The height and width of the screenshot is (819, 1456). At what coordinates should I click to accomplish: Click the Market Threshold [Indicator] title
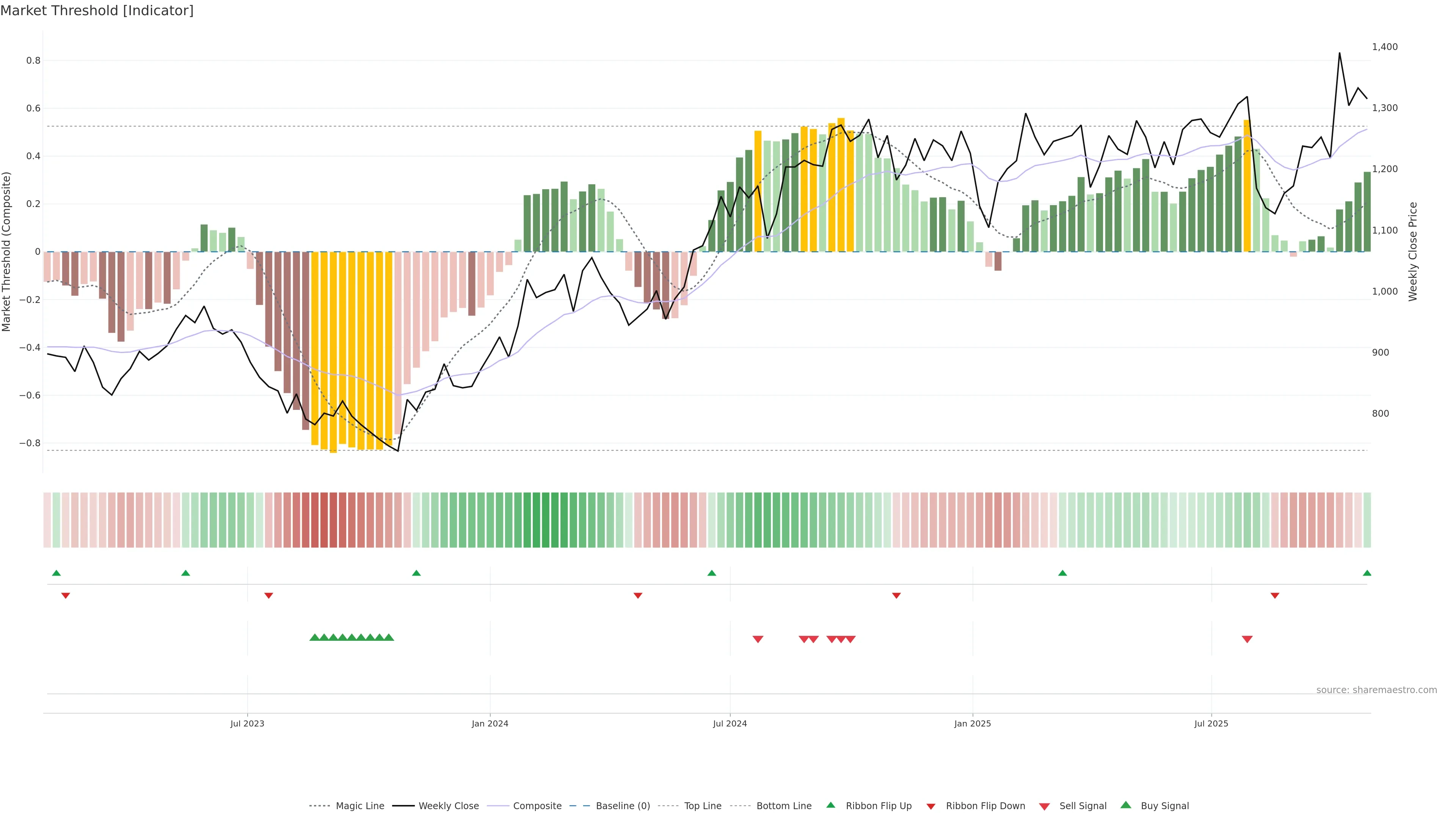(x=97, y=11)
